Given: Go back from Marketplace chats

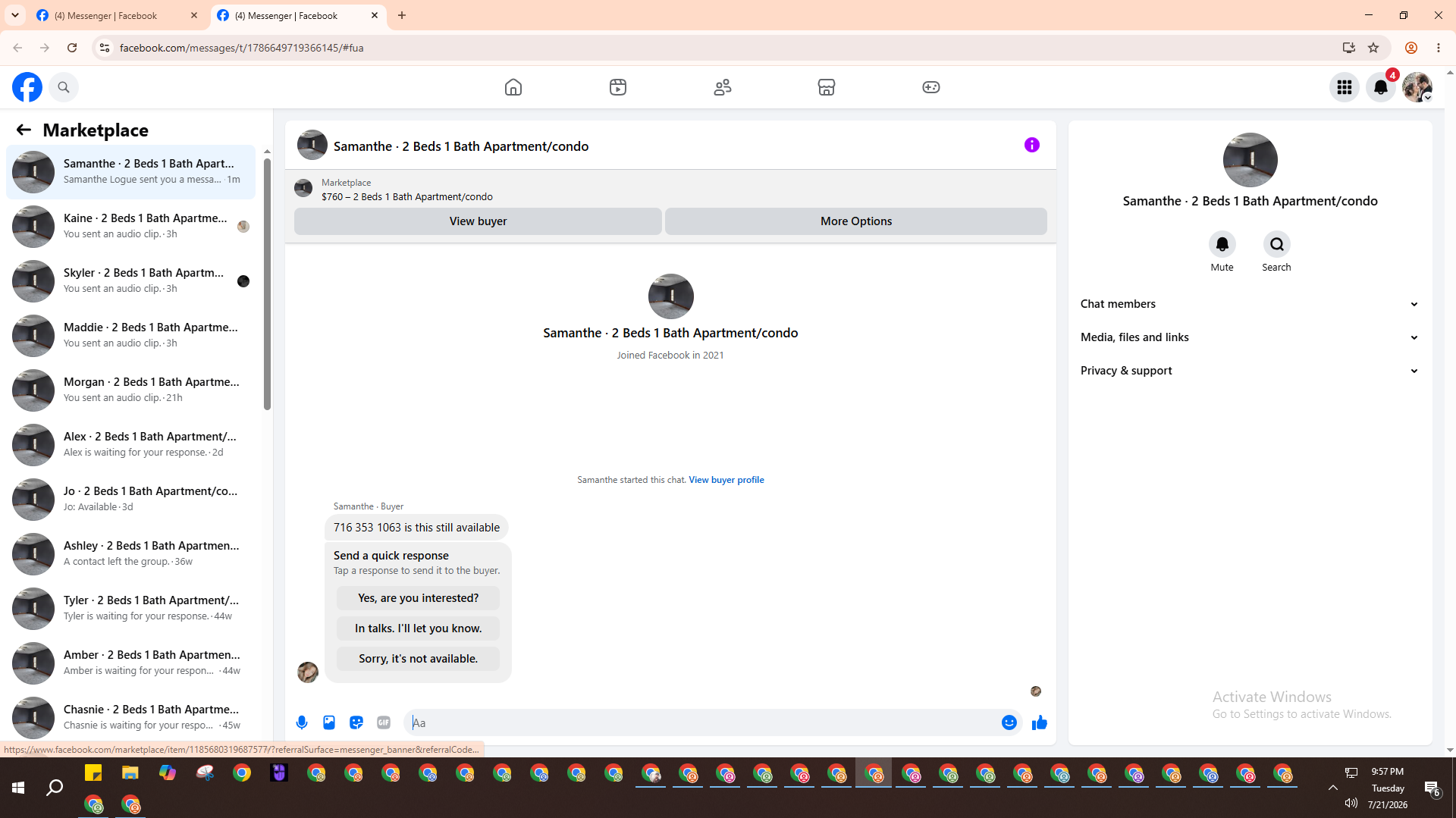Looking at the screenshot, I should 24,130.
